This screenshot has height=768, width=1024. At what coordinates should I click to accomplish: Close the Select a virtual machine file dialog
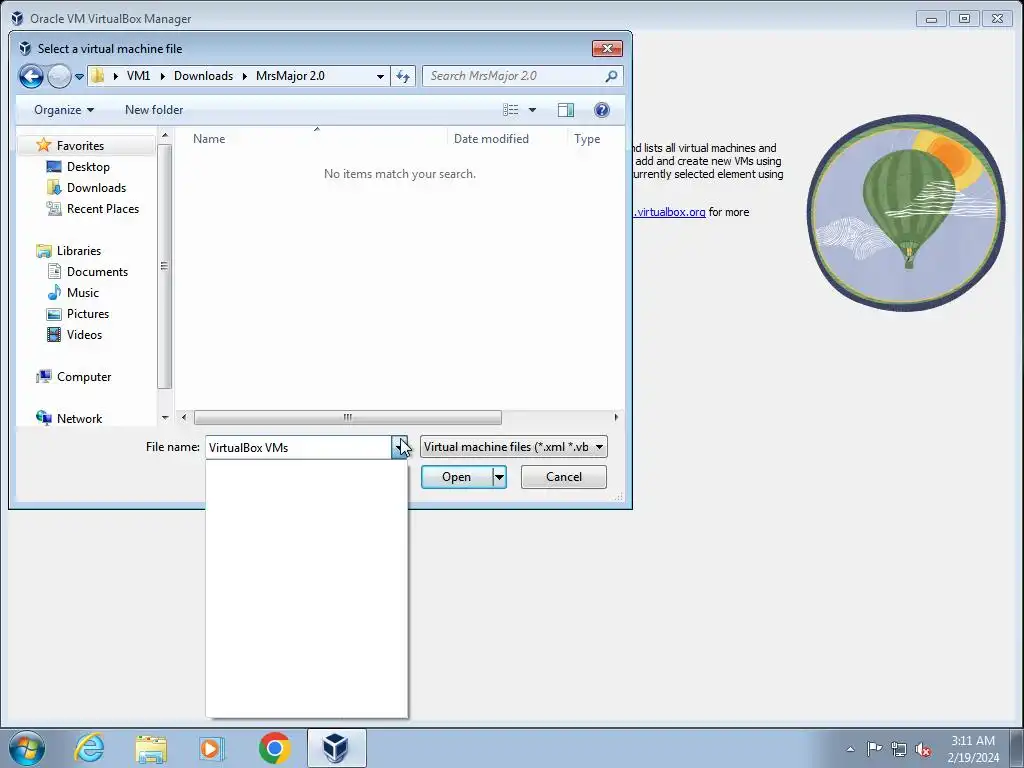pos(607,48)
